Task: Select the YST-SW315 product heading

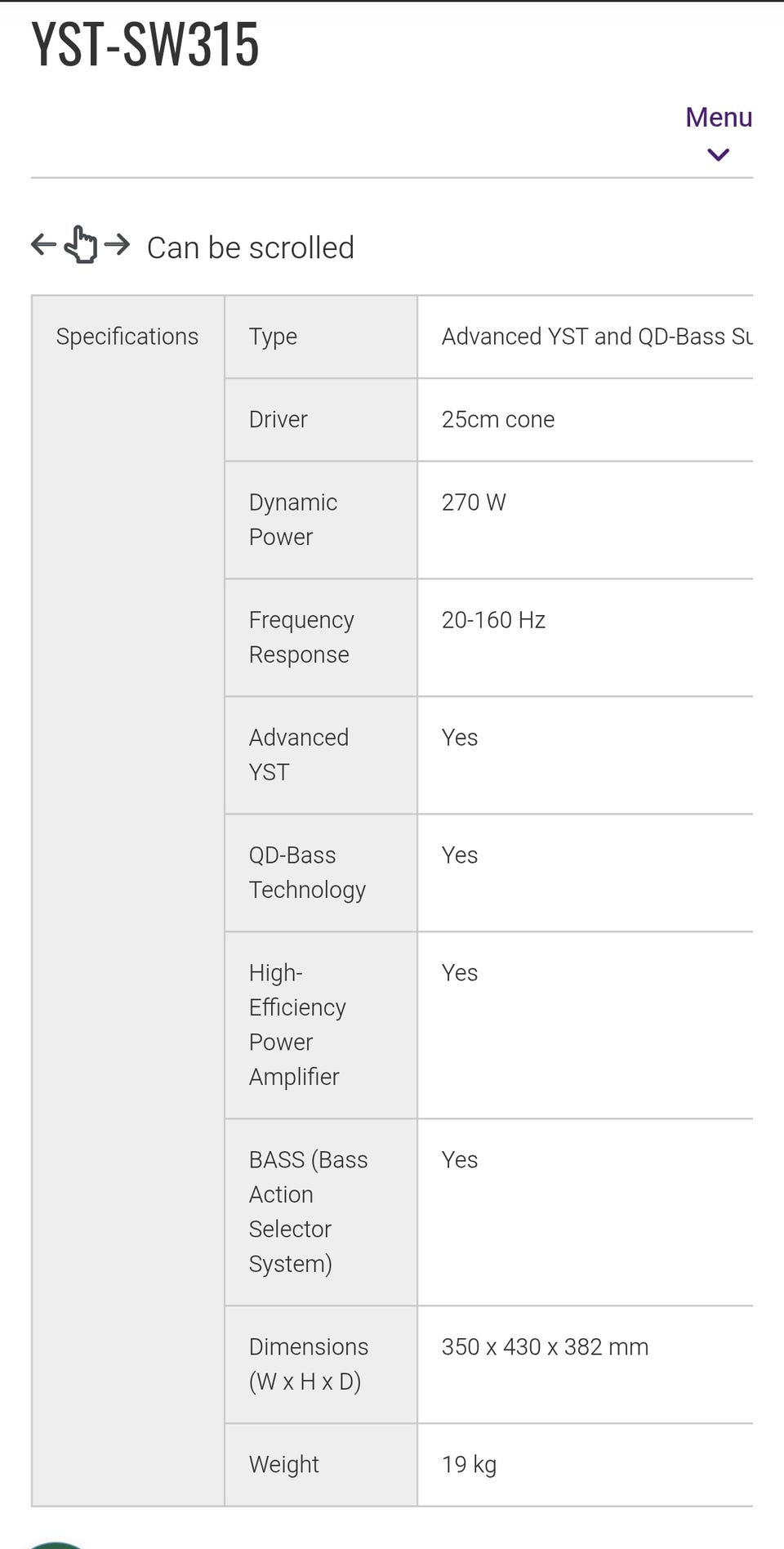Action: (x=145, y=44)
